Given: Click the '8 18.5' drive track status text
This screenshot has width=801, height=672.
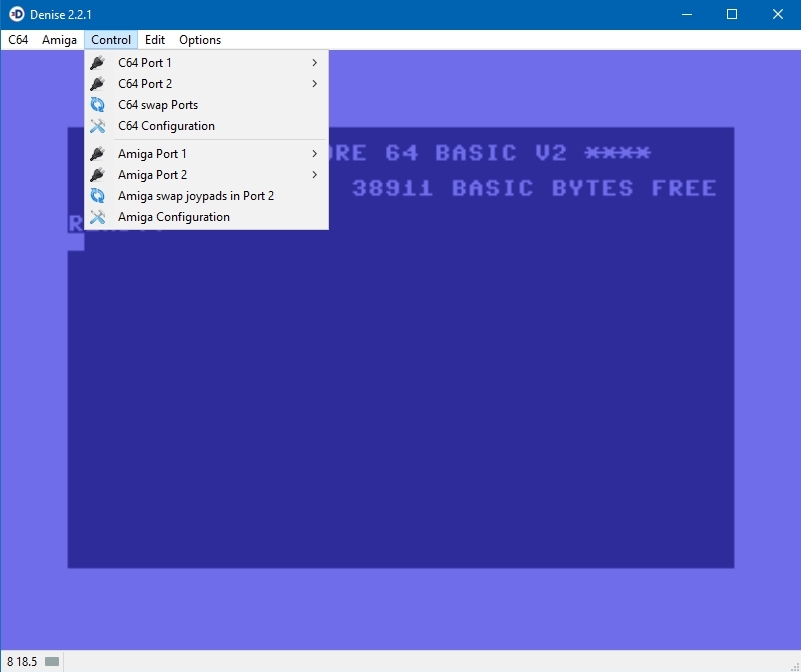Looking at the screenshot, I should (22, 662).
